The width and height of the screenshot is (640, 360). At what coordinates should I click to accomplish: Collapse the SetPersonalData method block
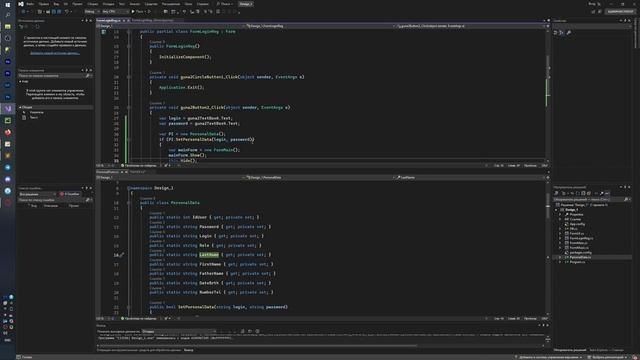129,307
